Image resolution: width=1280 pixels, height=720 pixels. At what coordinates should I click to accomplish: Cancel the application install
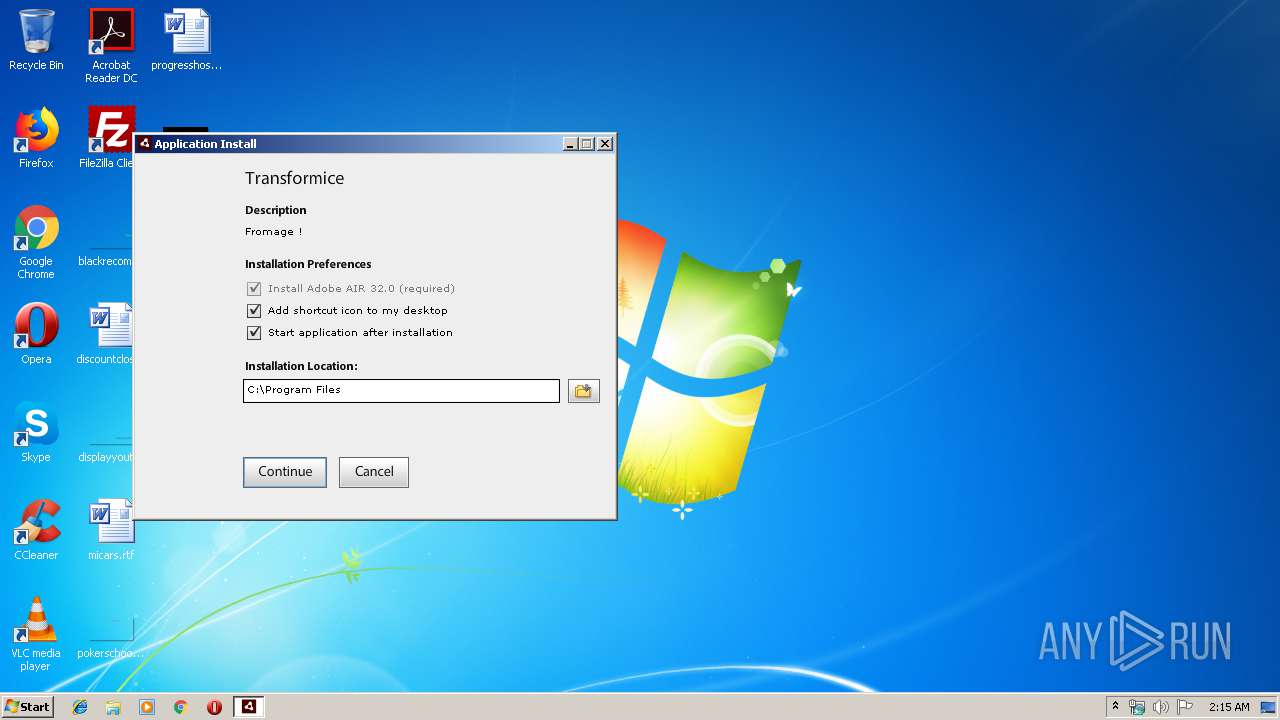[x=374, y=472]
